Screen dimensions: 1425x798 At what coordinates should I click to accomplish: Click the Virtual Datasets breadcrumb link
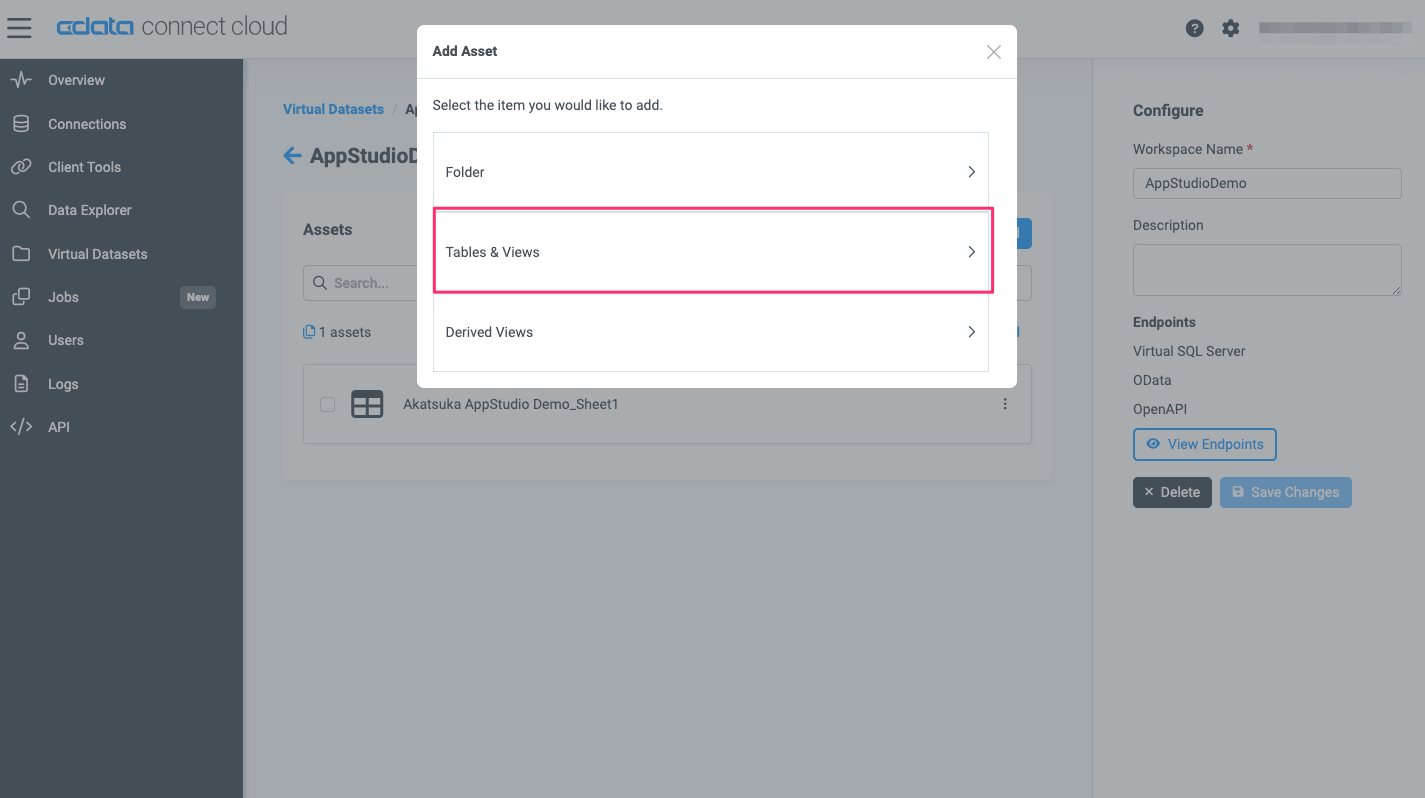333,109
